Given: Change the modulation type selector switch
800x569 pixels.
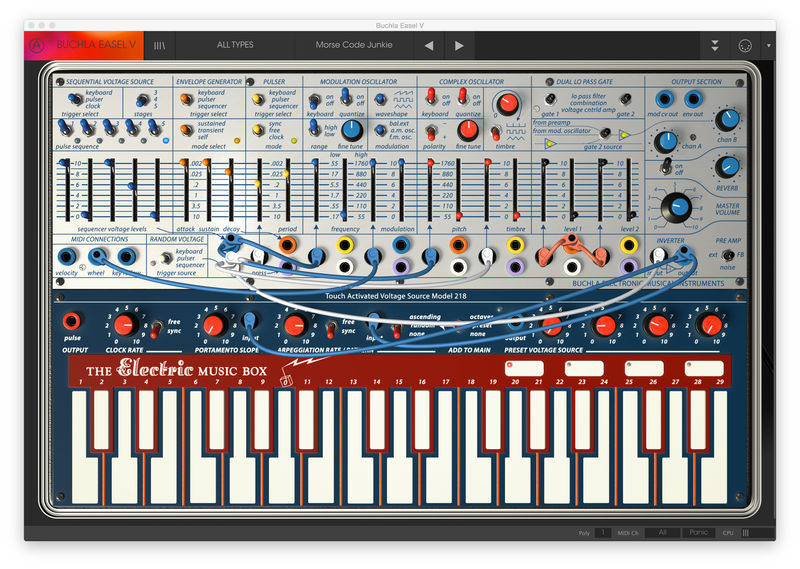Looking at the screenshot, I should 380,131.
